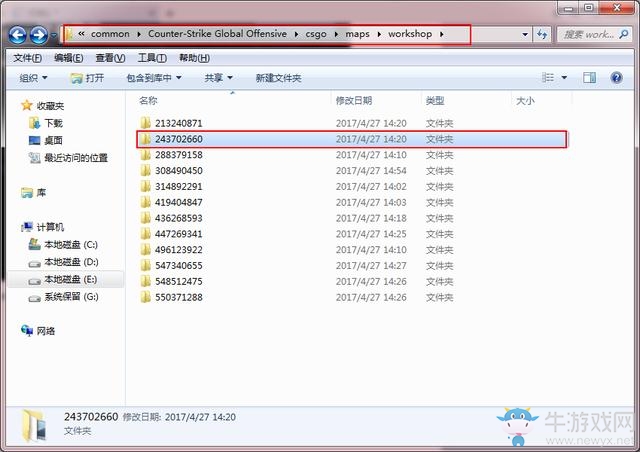The image size is (640, 452).
Task: Open the view options dropdown arrow
Action: (x=564, y=77)
